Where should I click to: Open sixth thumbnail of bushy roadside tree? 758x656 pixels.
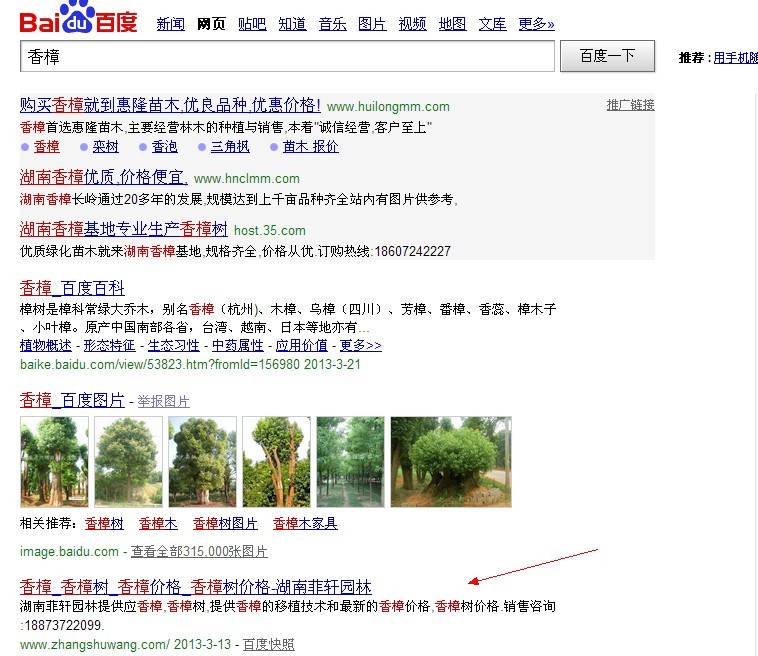[x=451, y=462]
